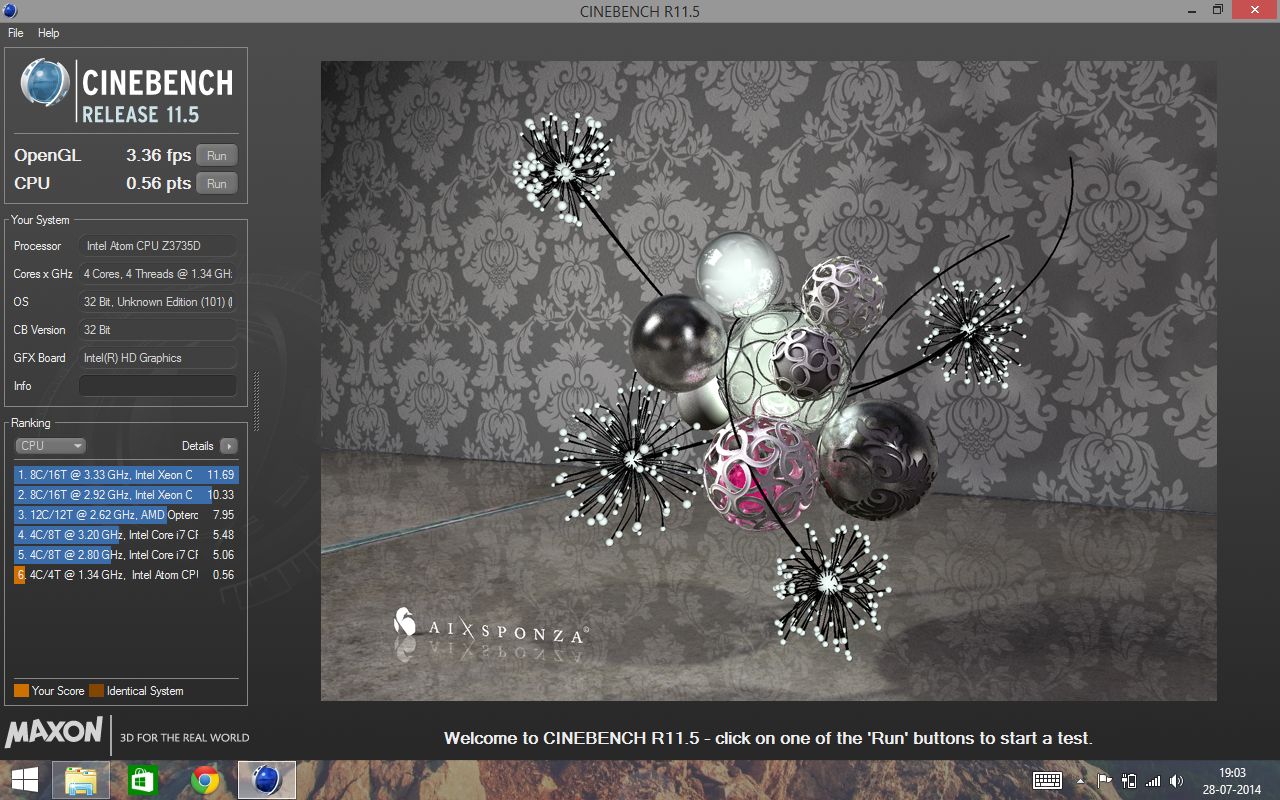The width and height of the screenshot is (1280, 800).
Task: Select ranking row 2 with score 10.33
Action: click(x=126, y=495)
